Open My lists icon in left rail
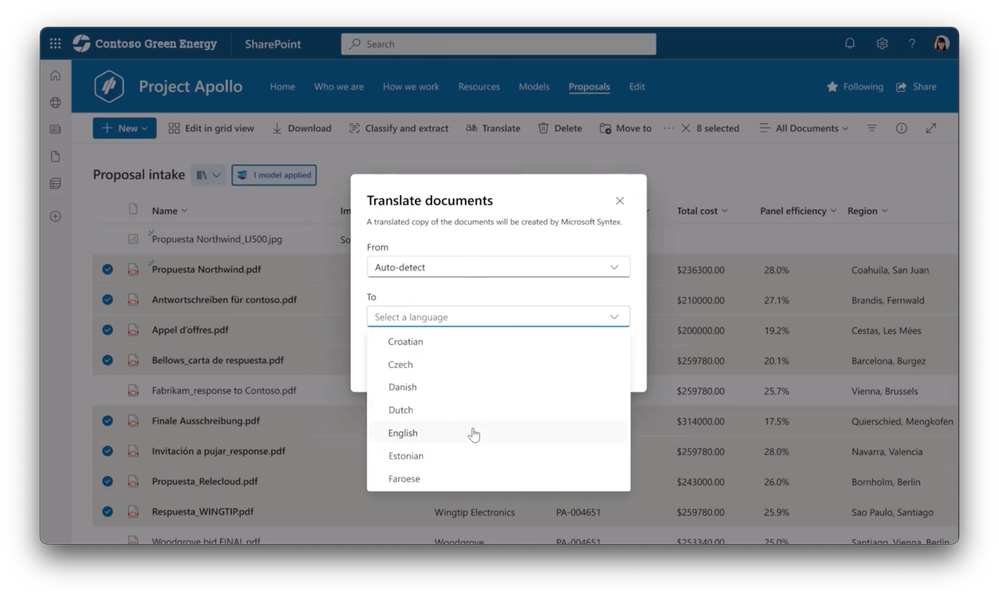This screenshot has height=597, width=999. coord(55,183)
